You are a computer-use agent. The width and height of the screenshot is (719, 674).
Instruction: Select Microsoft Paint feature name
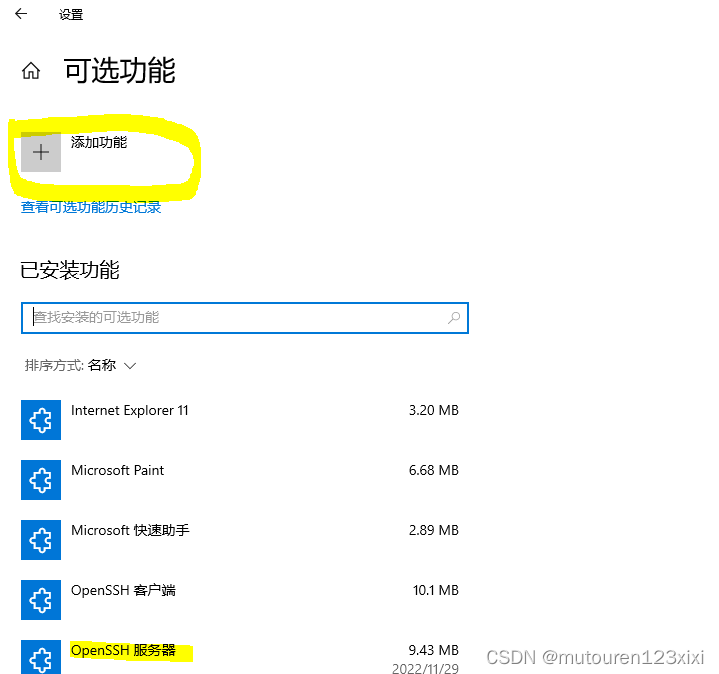click(117, 470)
